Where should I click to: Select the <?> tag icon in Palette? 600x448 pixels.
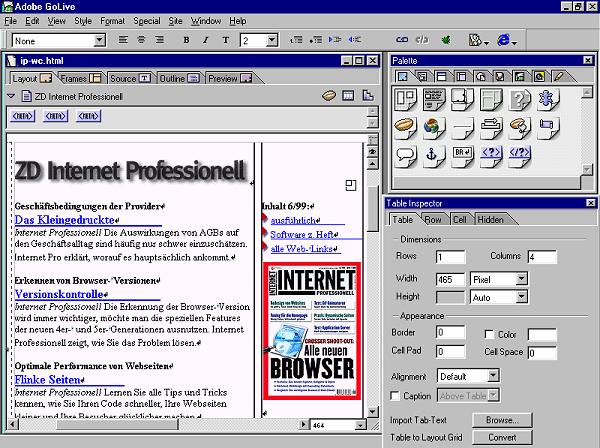pyautogui.click(x=491, y=156)
